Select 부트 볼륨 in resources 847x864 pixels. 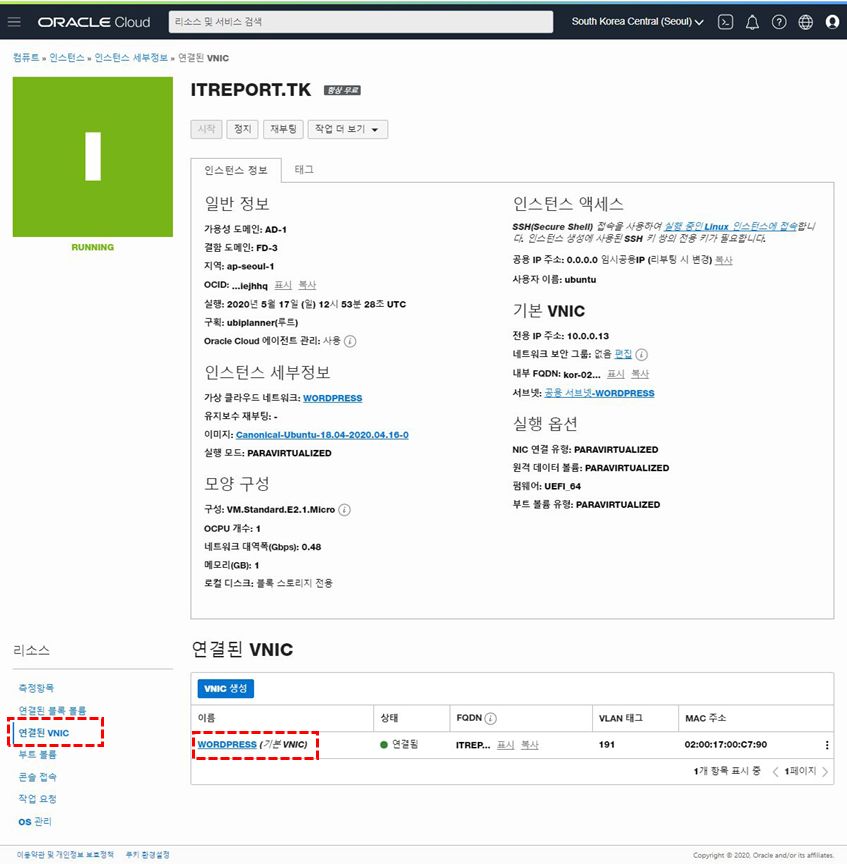(37, 754)
